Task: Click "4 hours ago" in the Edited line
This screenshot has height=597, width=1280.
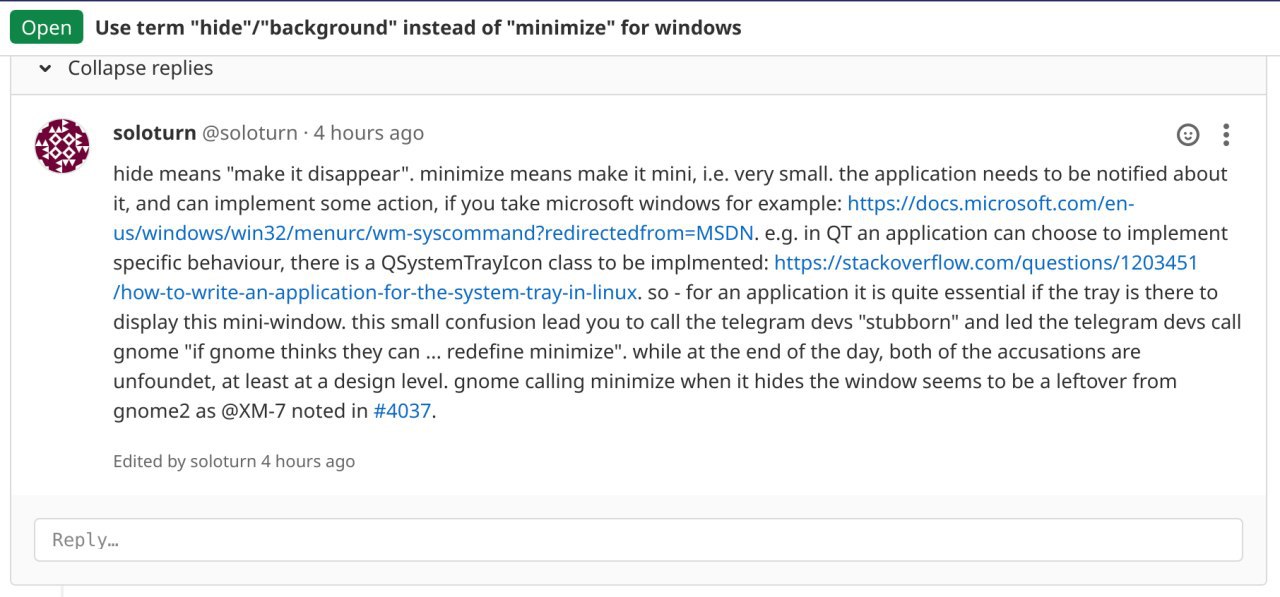Action: point(308,461)
